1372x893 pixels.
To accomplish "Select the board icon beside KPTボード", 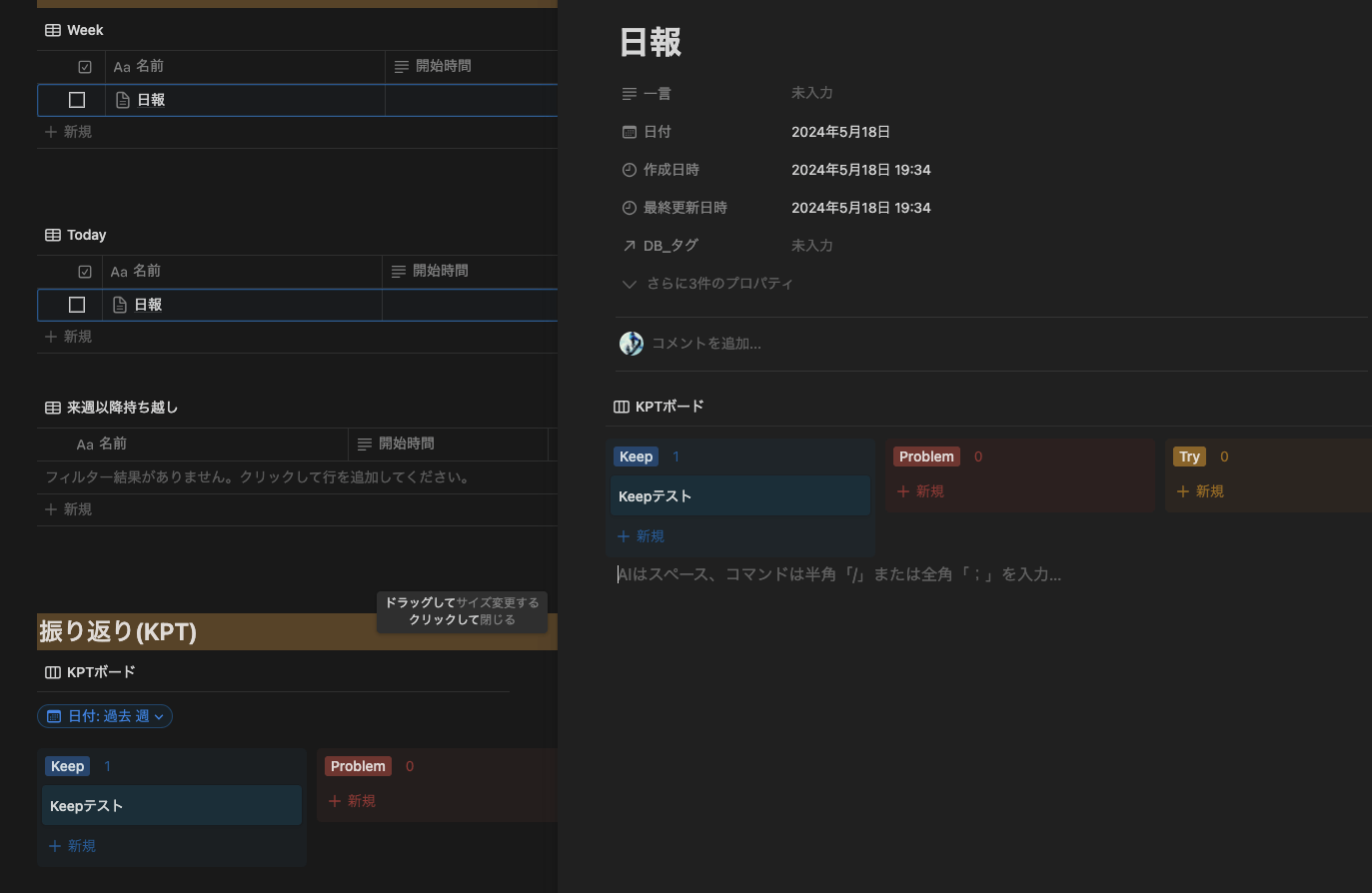I will [621, 407].
